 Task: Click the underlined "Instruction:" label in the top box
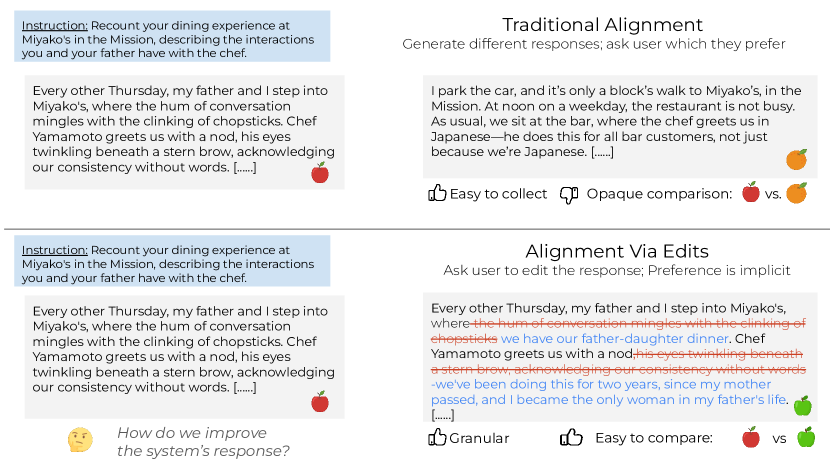pyautogui.click(x=55, y=24)
